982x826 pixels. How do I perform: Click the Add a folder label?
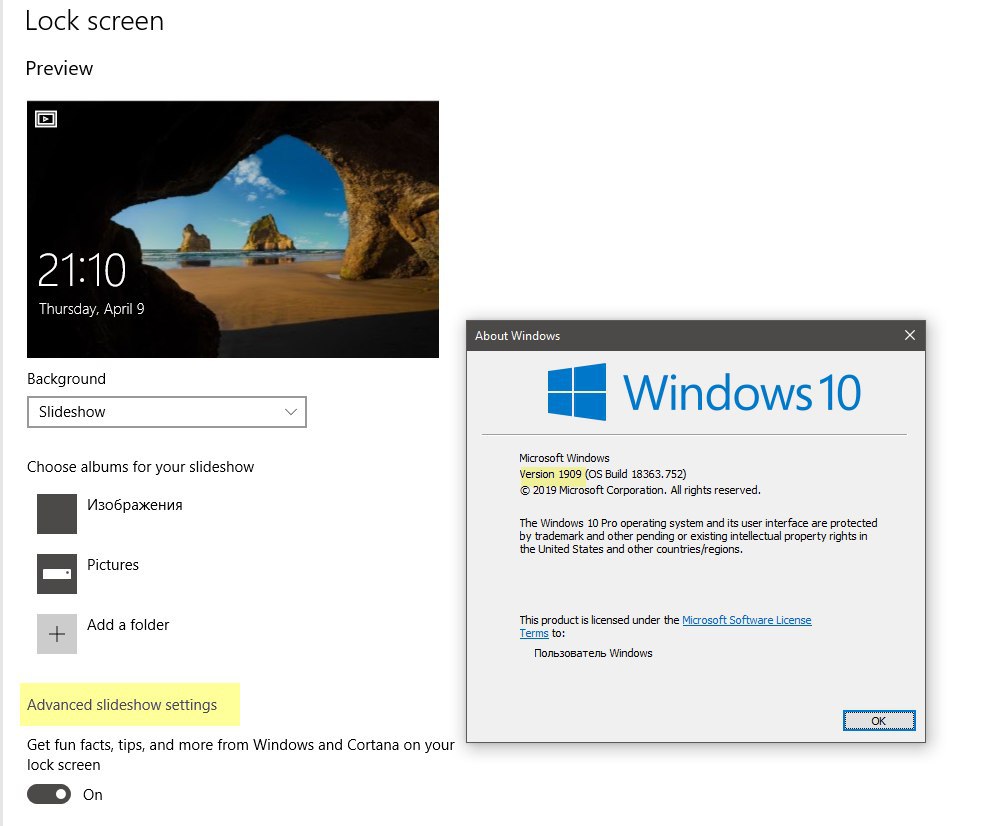128,625
